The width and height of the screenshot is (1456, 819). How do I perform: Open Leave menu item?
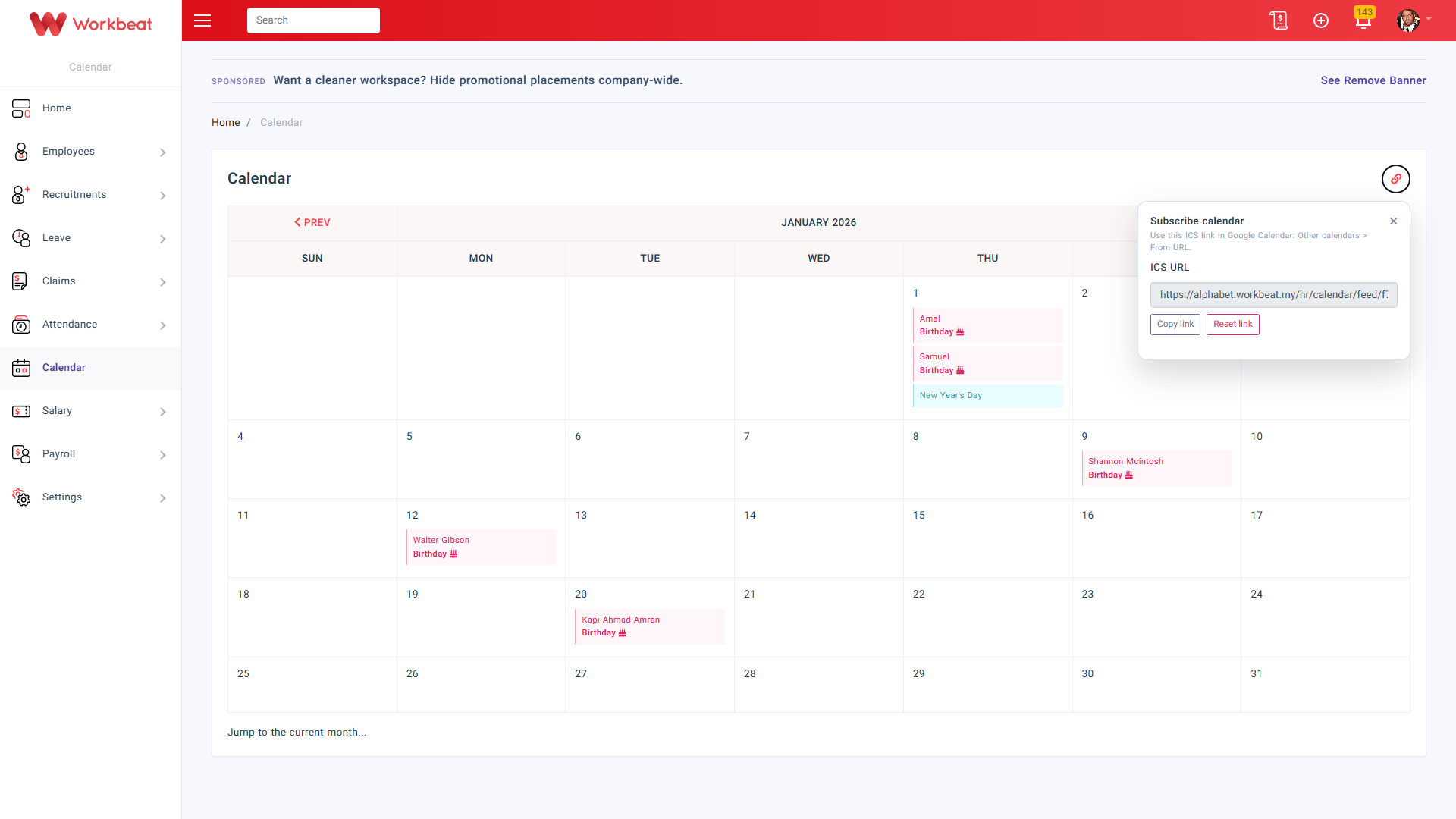pos(90,238)
